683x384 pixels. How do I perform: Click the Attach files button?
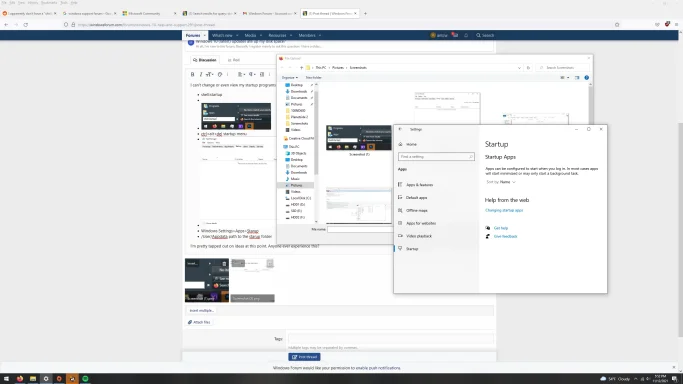199,322
